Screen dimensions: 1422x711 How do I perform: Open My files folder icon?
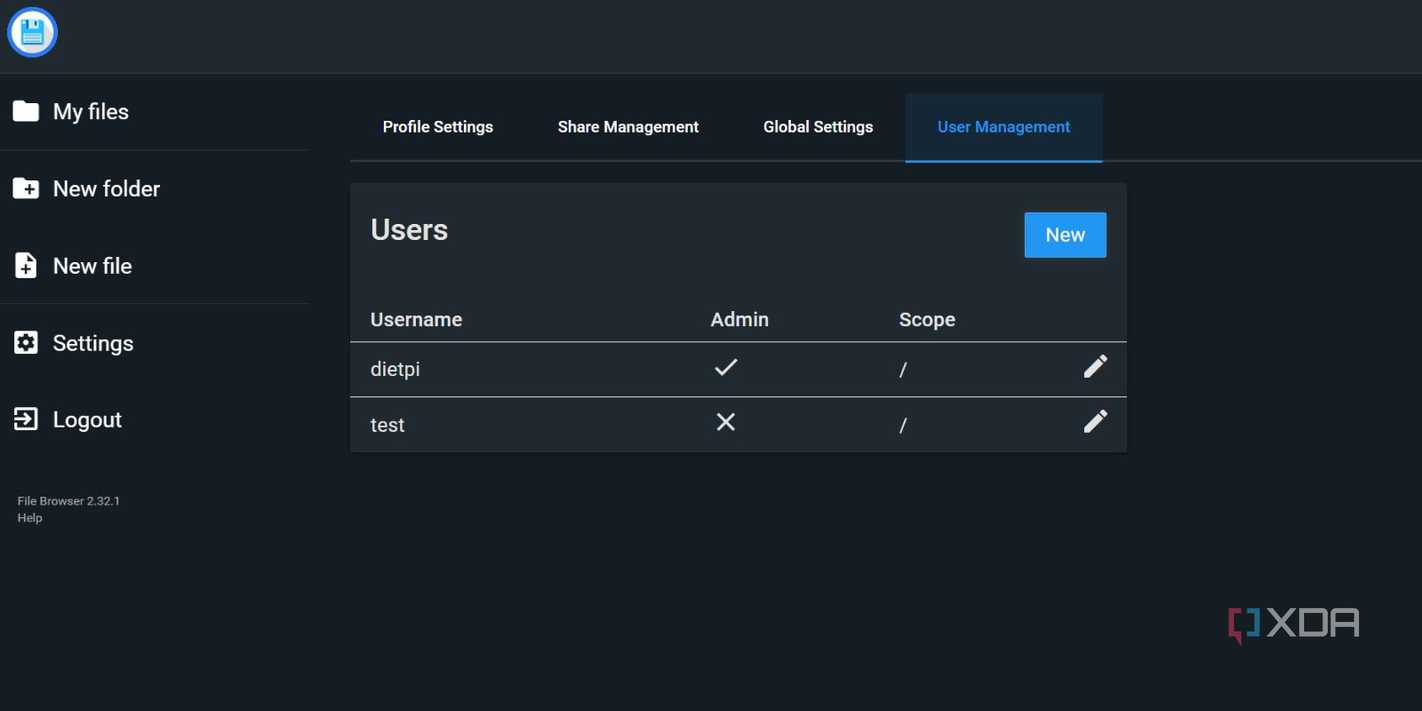[x=26, y=111]
